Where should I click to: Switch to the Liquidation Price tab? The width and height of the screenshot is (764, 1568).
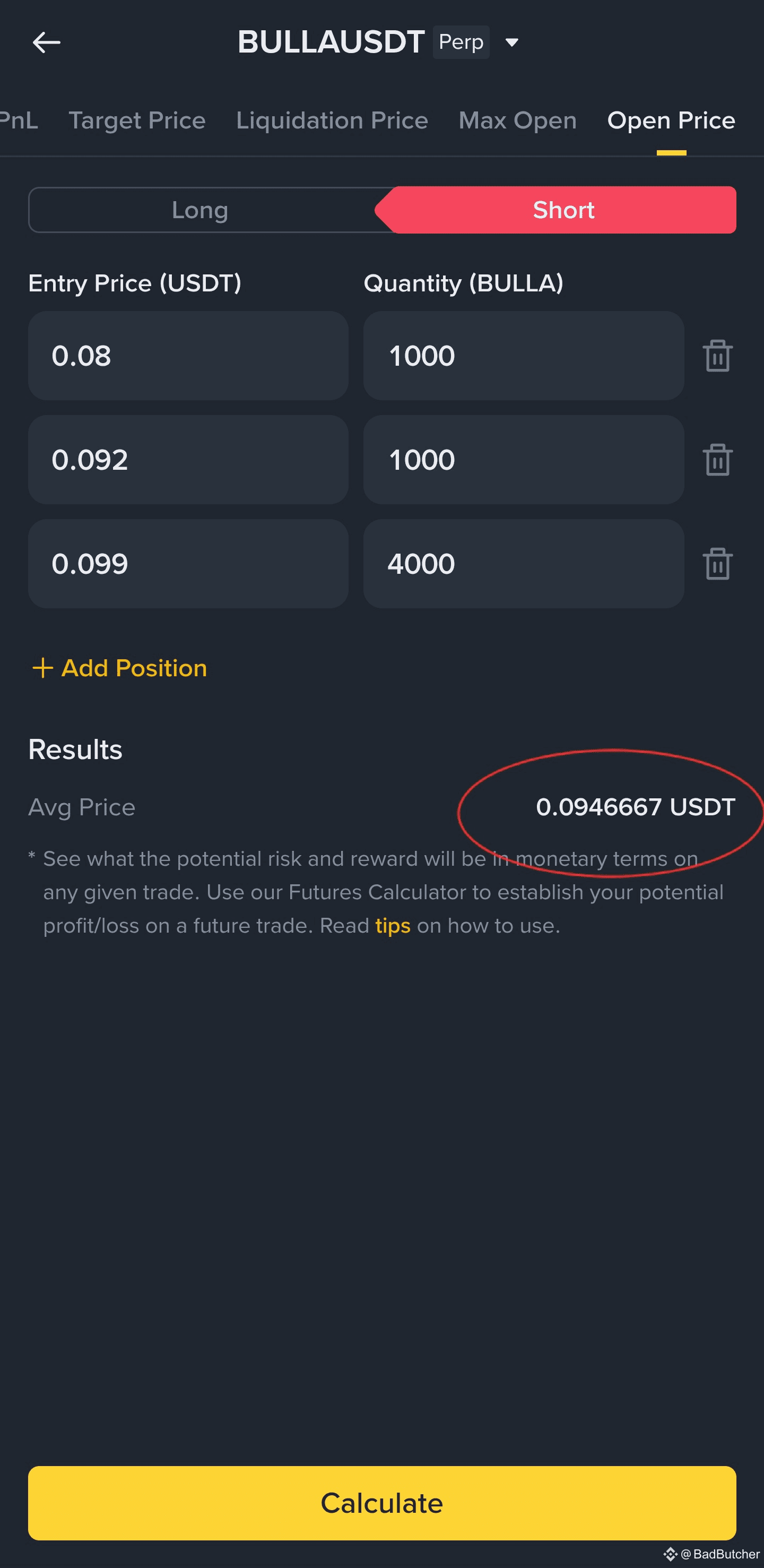pyautogui.click(x=332, y=120)
